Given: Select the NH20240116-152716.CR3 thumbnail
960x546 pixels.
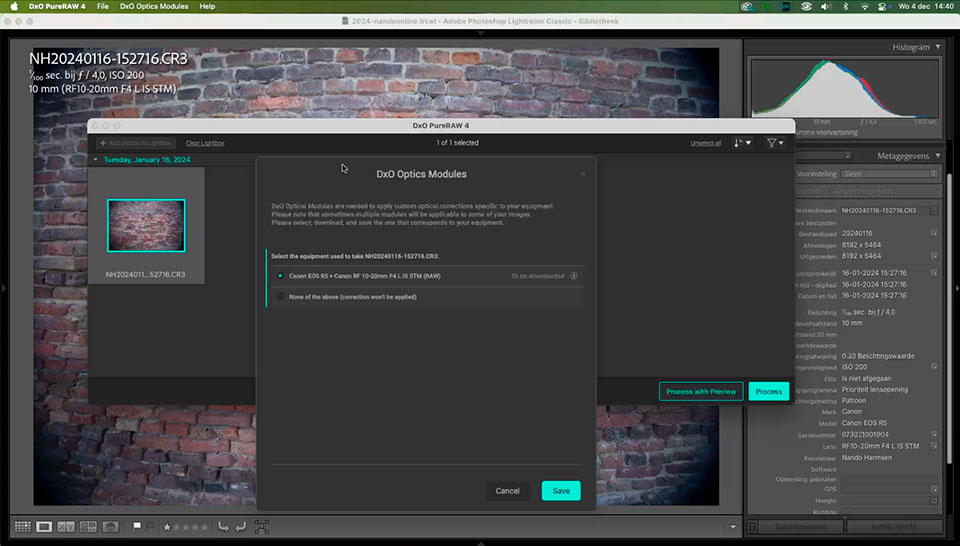Looking at the screenshot, I should (x=146, y=225).
